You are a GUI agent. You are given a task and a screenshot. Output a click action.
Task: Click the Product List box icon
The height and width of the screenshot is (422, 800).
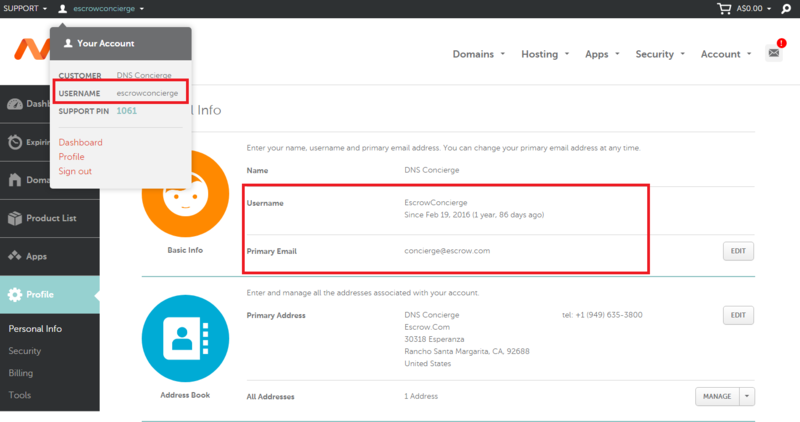point(16,218)
